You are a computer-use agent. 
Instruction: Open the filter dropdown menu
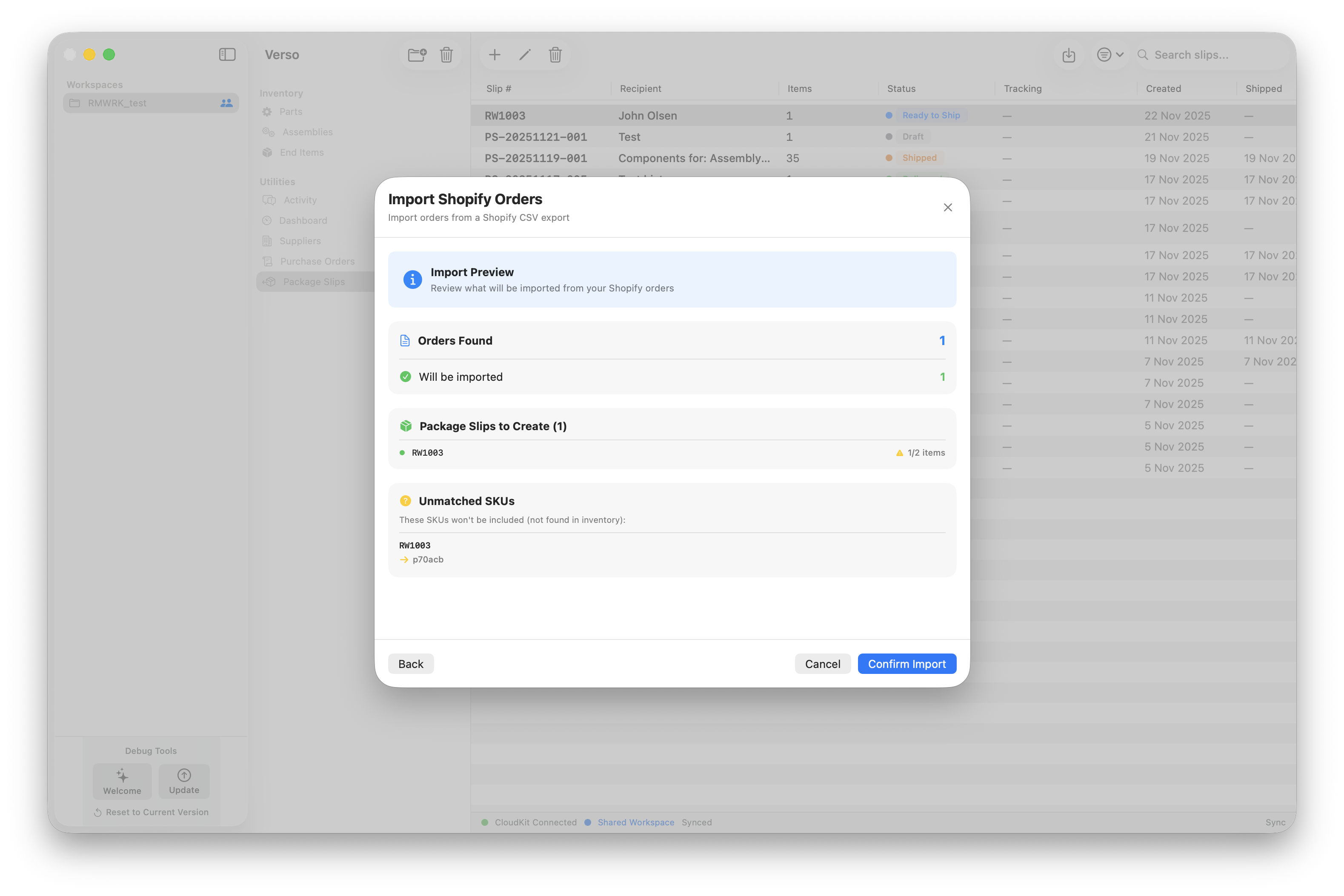coord(1110,55)
